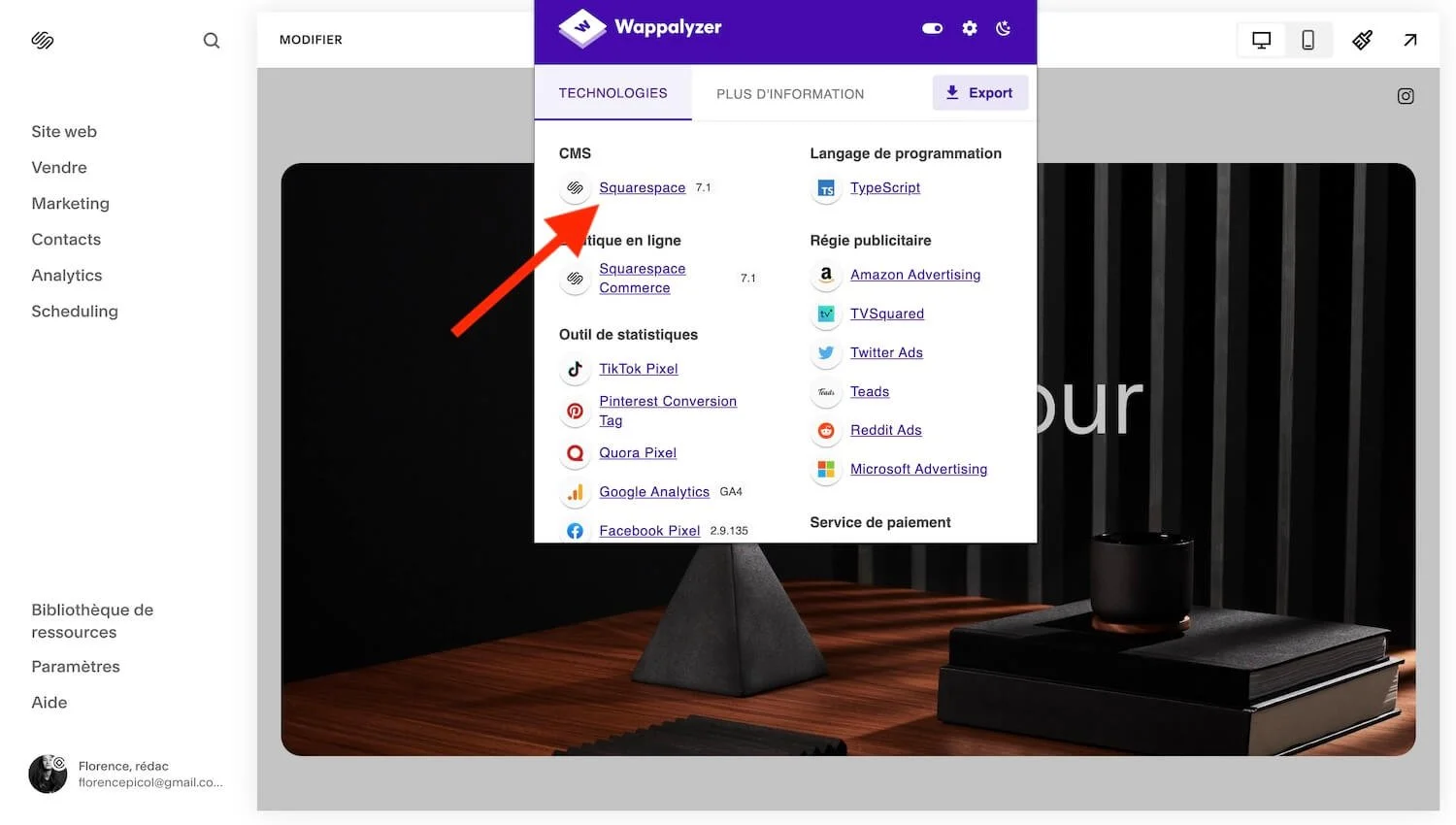
Task: Click the TVSquared icon
Action: (x=826, y=313)
